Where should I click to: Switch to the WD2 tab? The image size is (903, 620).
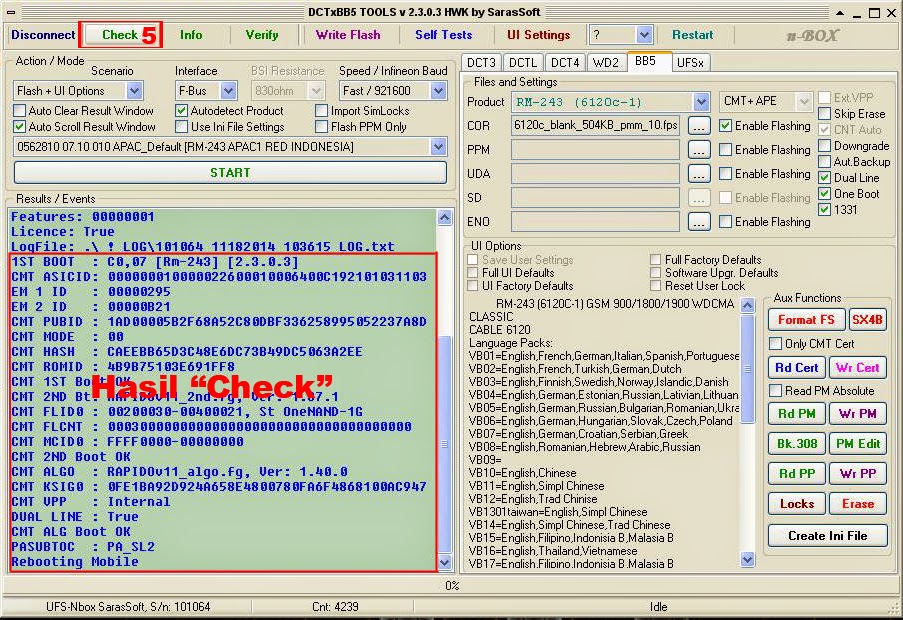point(606,62)
